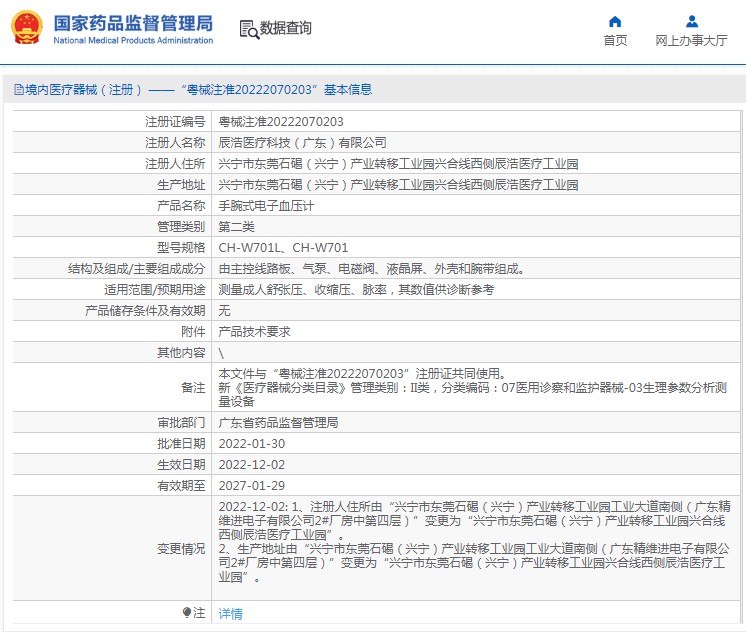
Task: Click the 网上办事大厅 person icon
Action: click(x=692, y=21)
